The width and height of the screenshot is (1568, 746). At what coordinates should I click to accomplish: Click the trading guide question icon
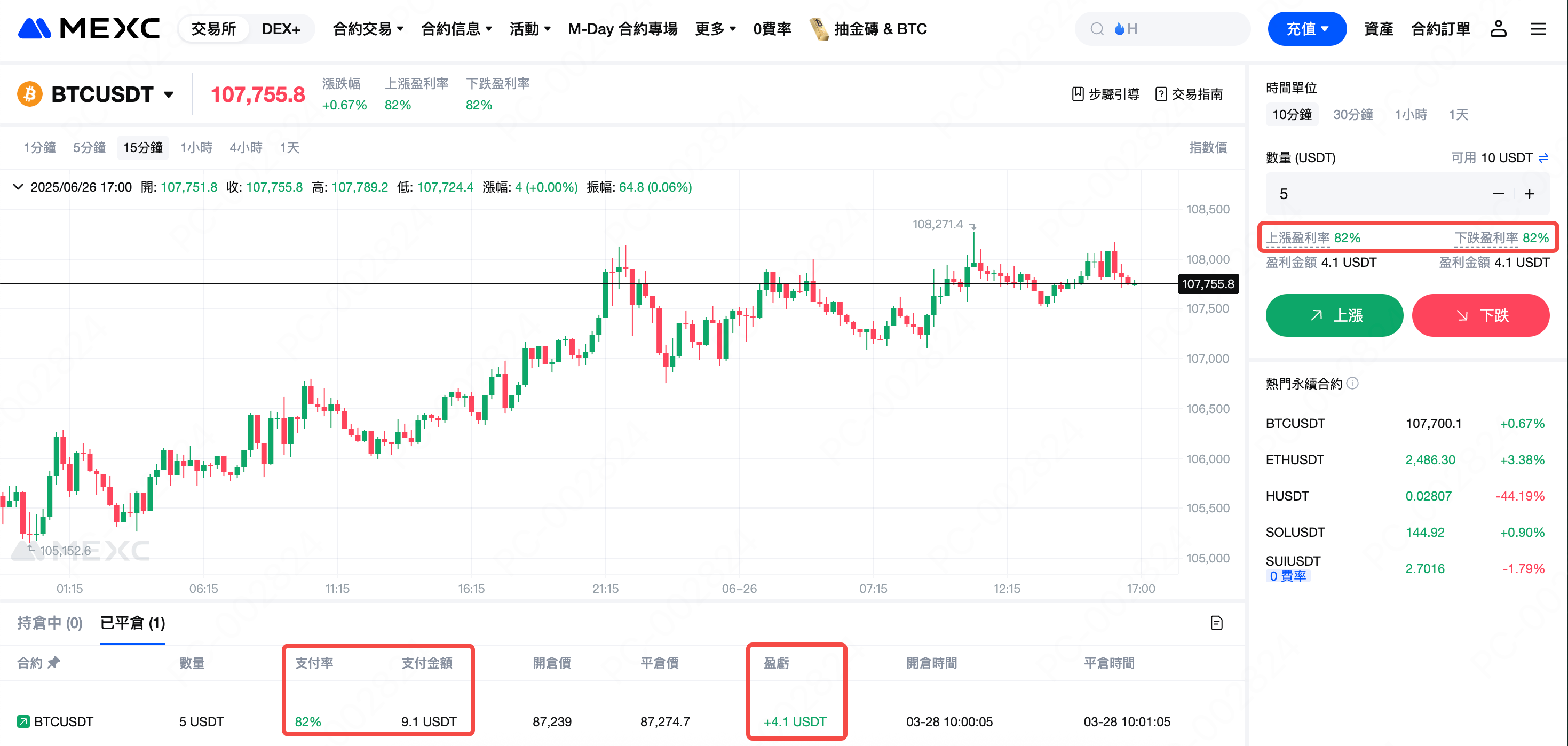click(1161, 94)
